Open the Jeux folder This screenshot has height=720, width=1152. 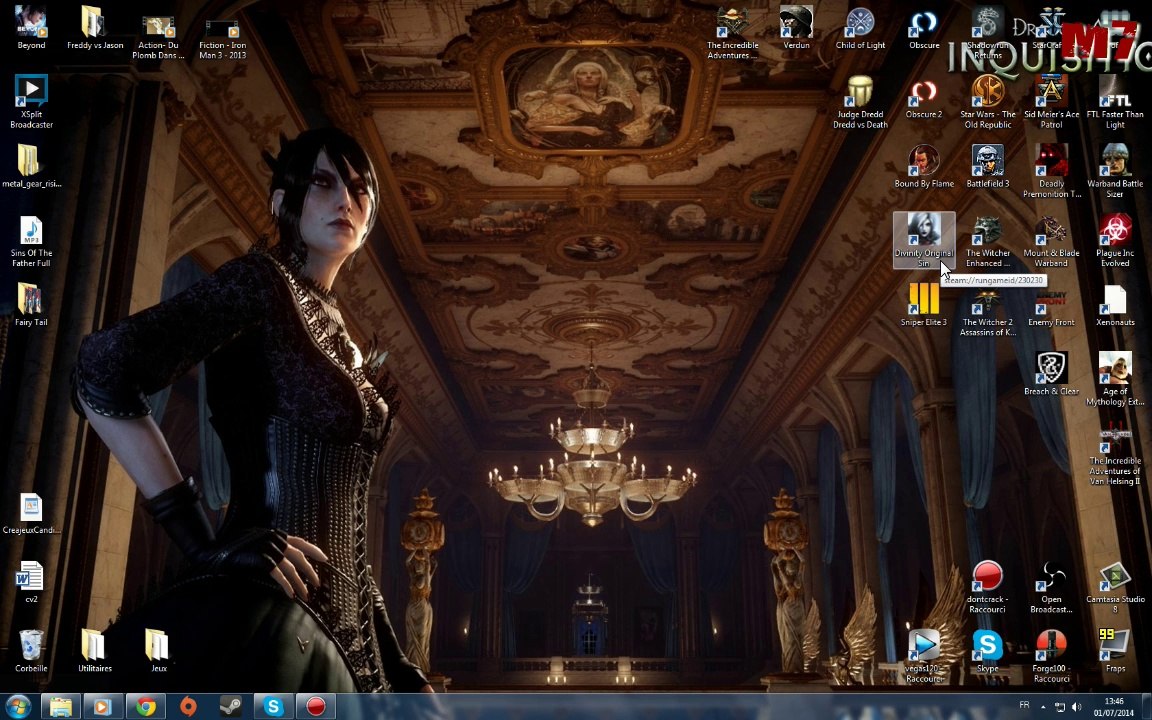pos(159,651)
